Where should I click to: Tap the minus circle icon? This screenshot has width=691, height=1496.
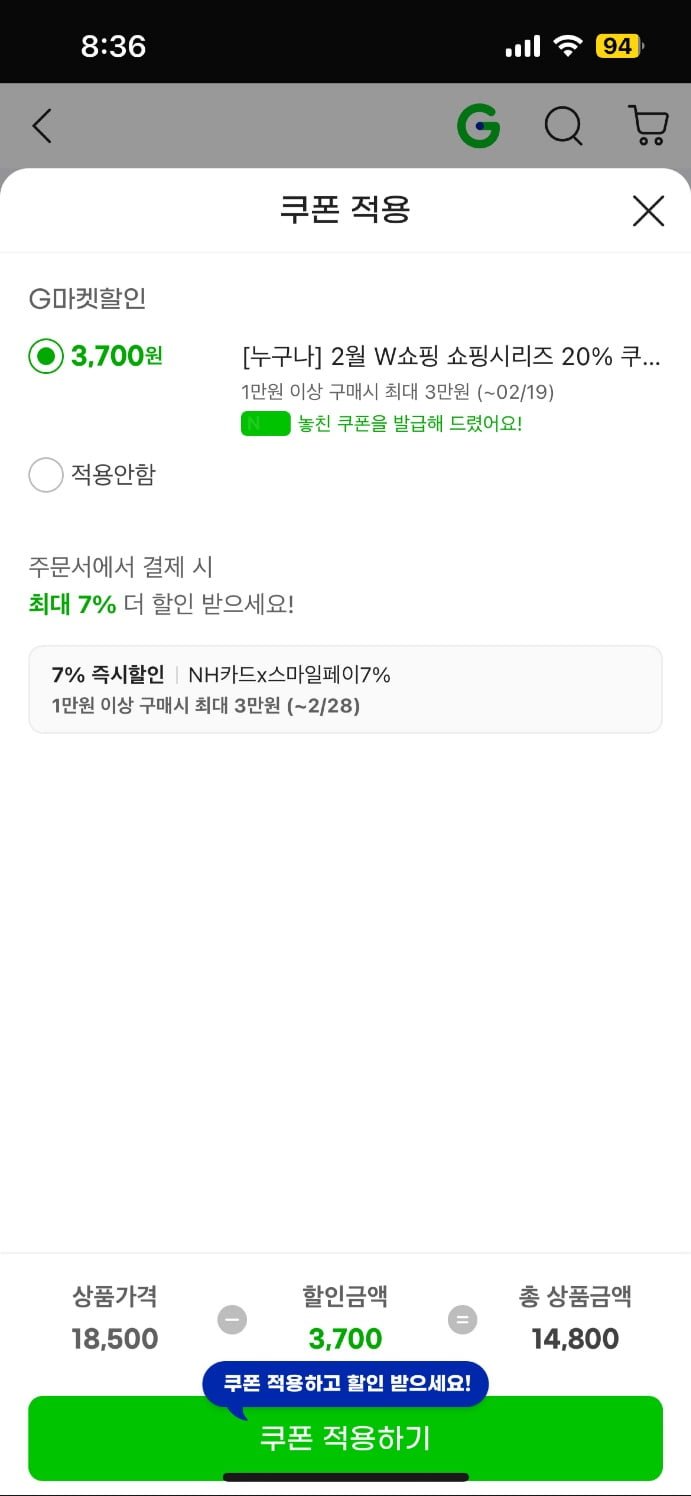coord(232,1320)
